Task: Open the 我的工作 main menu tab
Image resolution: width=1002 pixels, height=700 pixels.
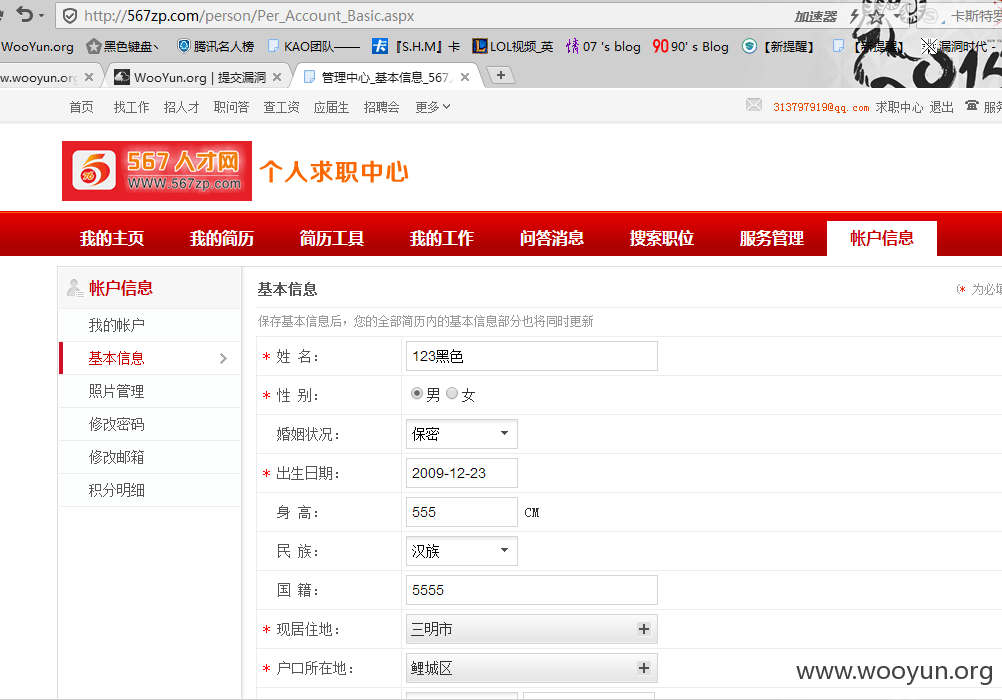Action: [x=442, y=238]
